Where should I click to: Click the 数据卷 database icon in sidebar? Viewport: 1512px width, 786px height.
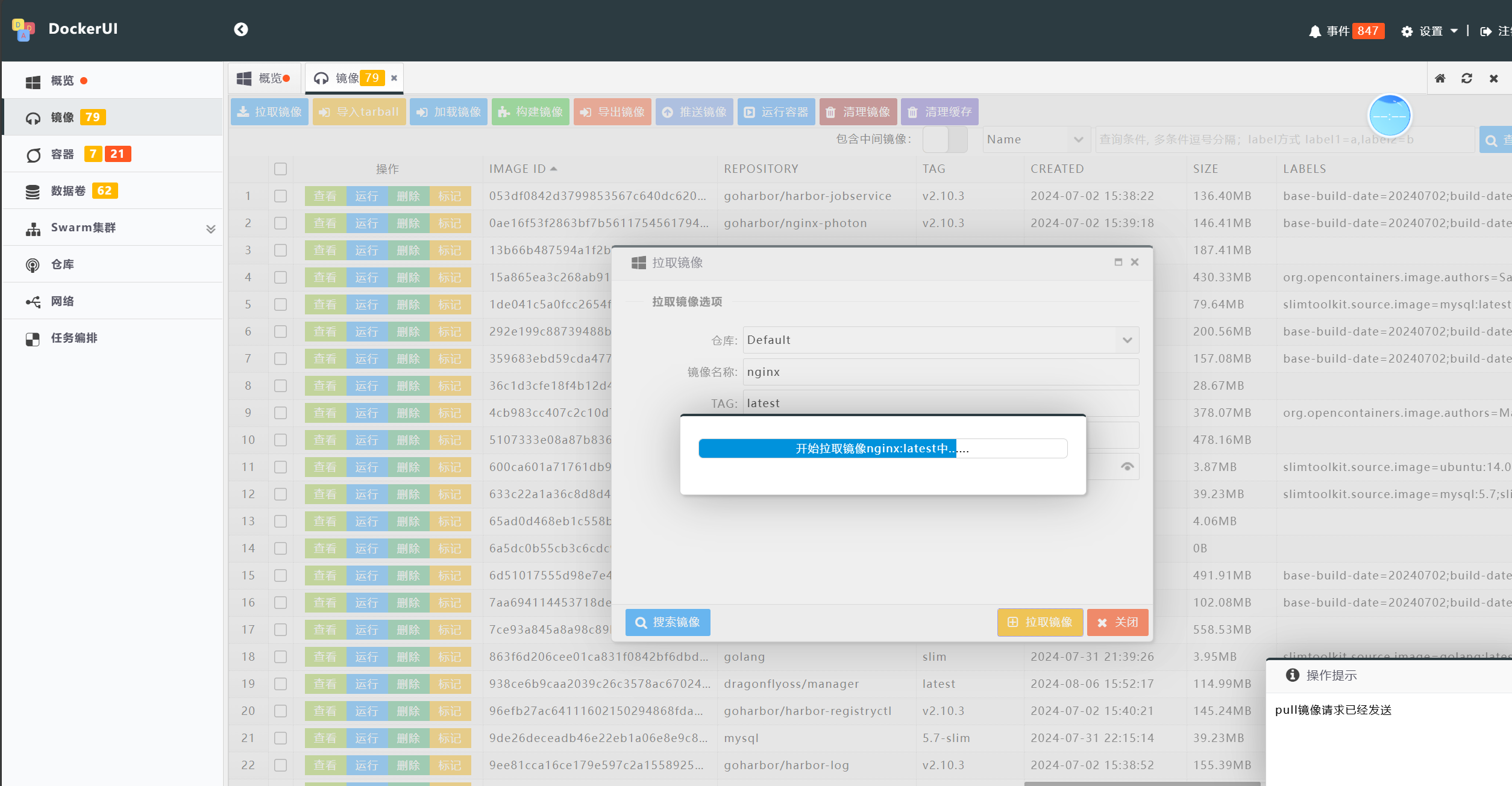pos(33,192)
